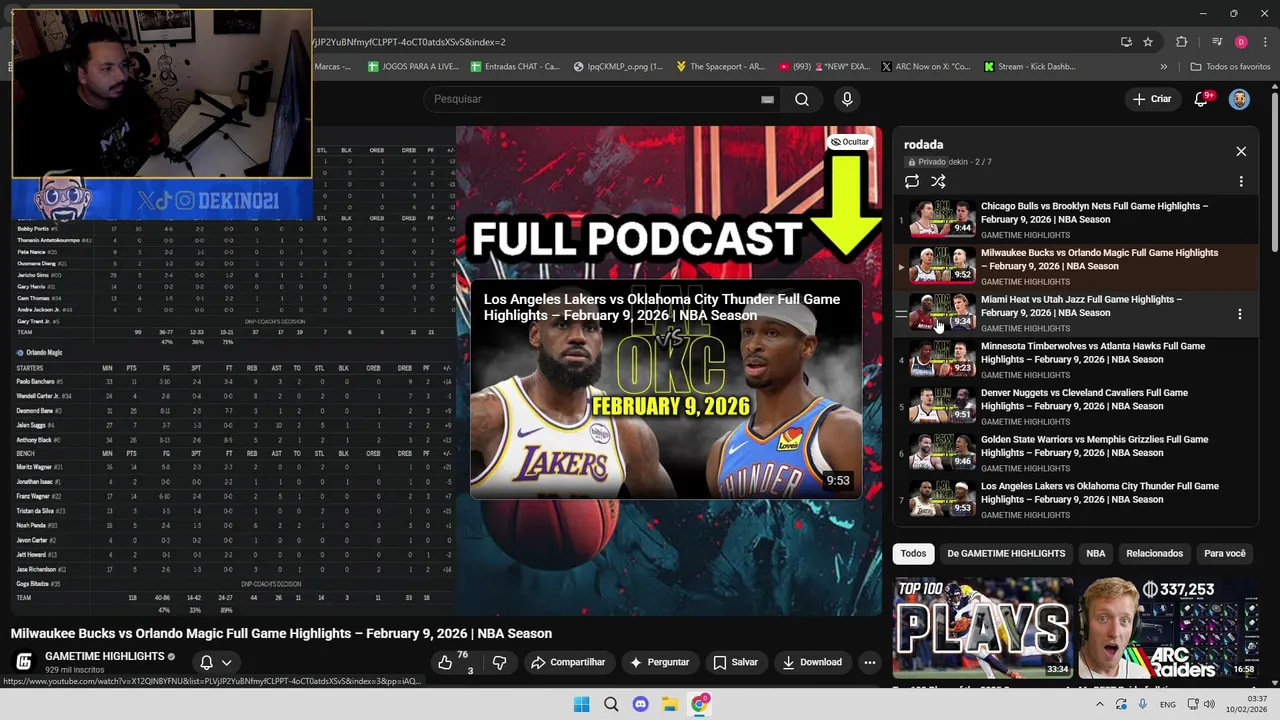Toggle playlist loop for rodada

(x=912, y=182)
